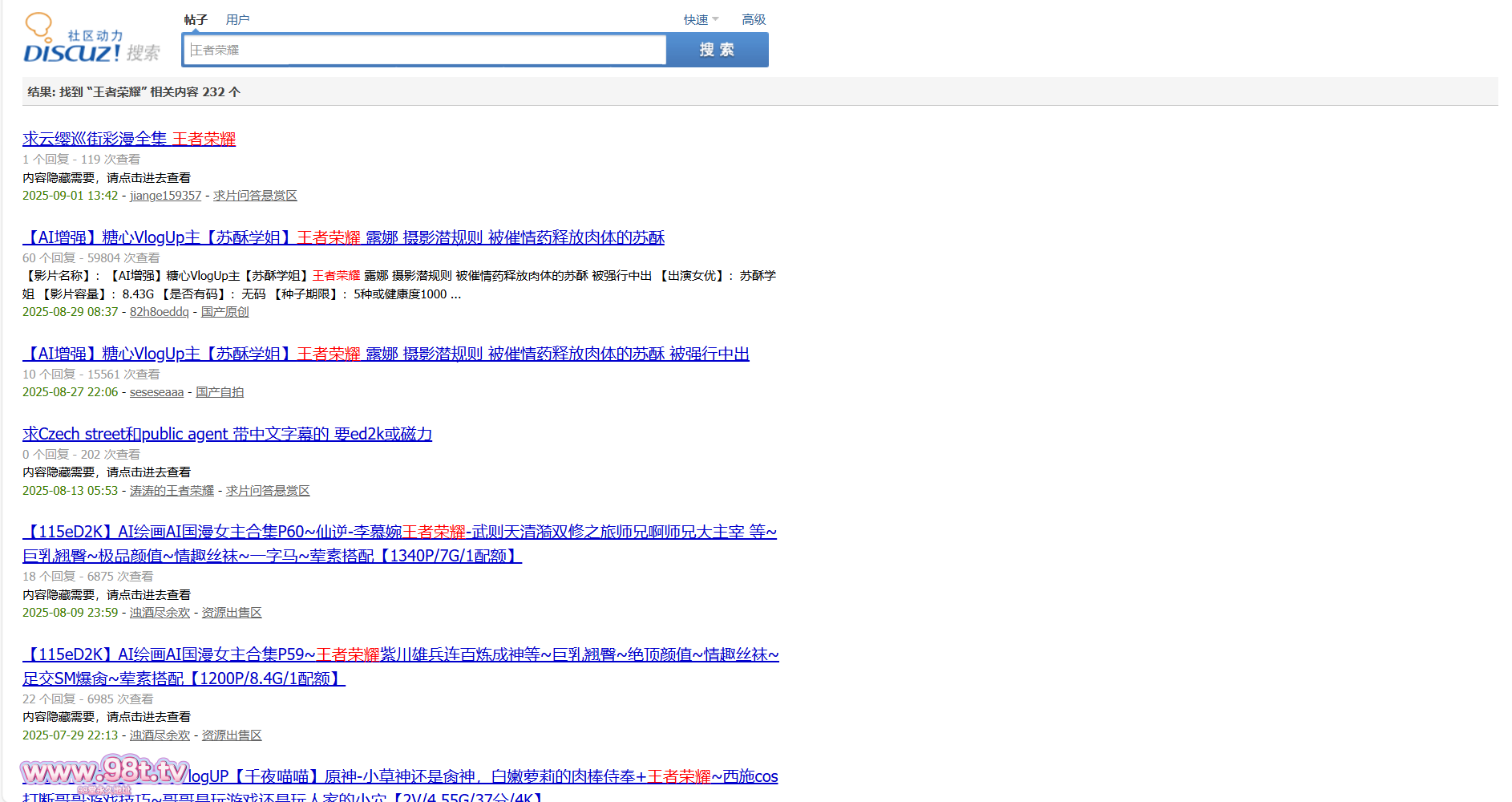
Task: Click the Discuz! search logo
Action: coord(91,38)
